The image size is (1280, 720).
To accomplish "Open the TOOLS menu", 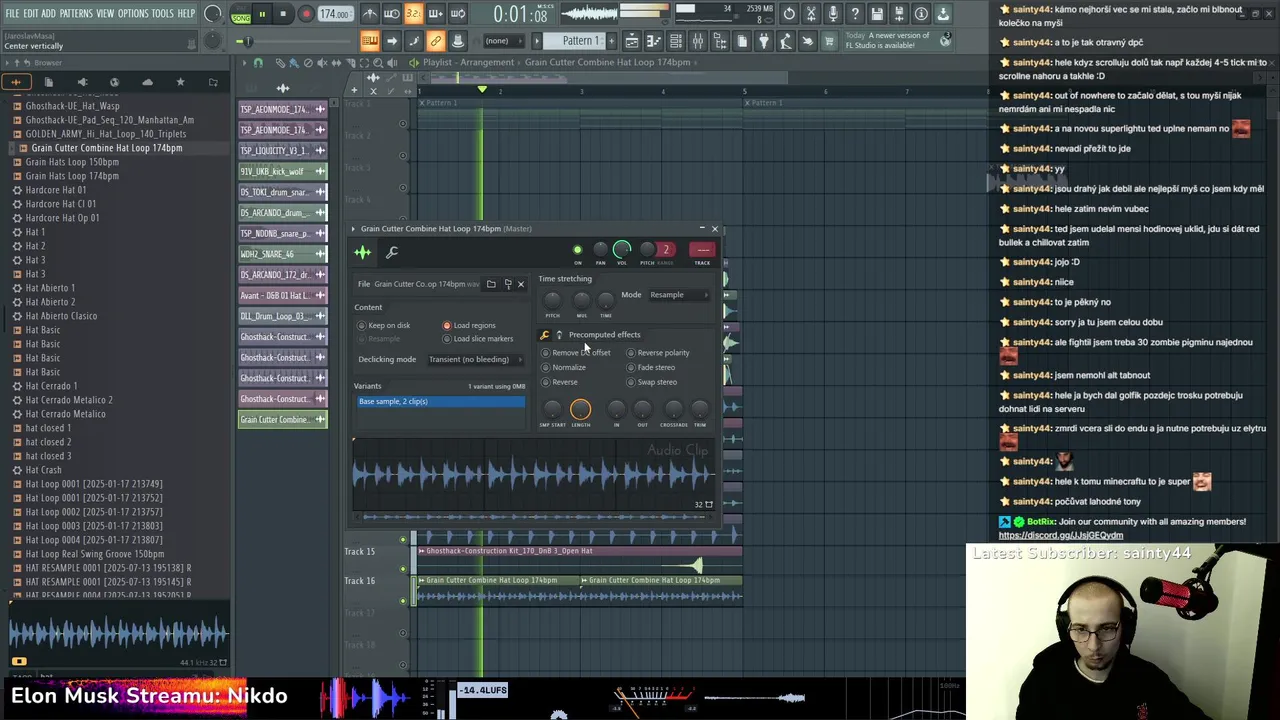I will click(x=163, y=14).
